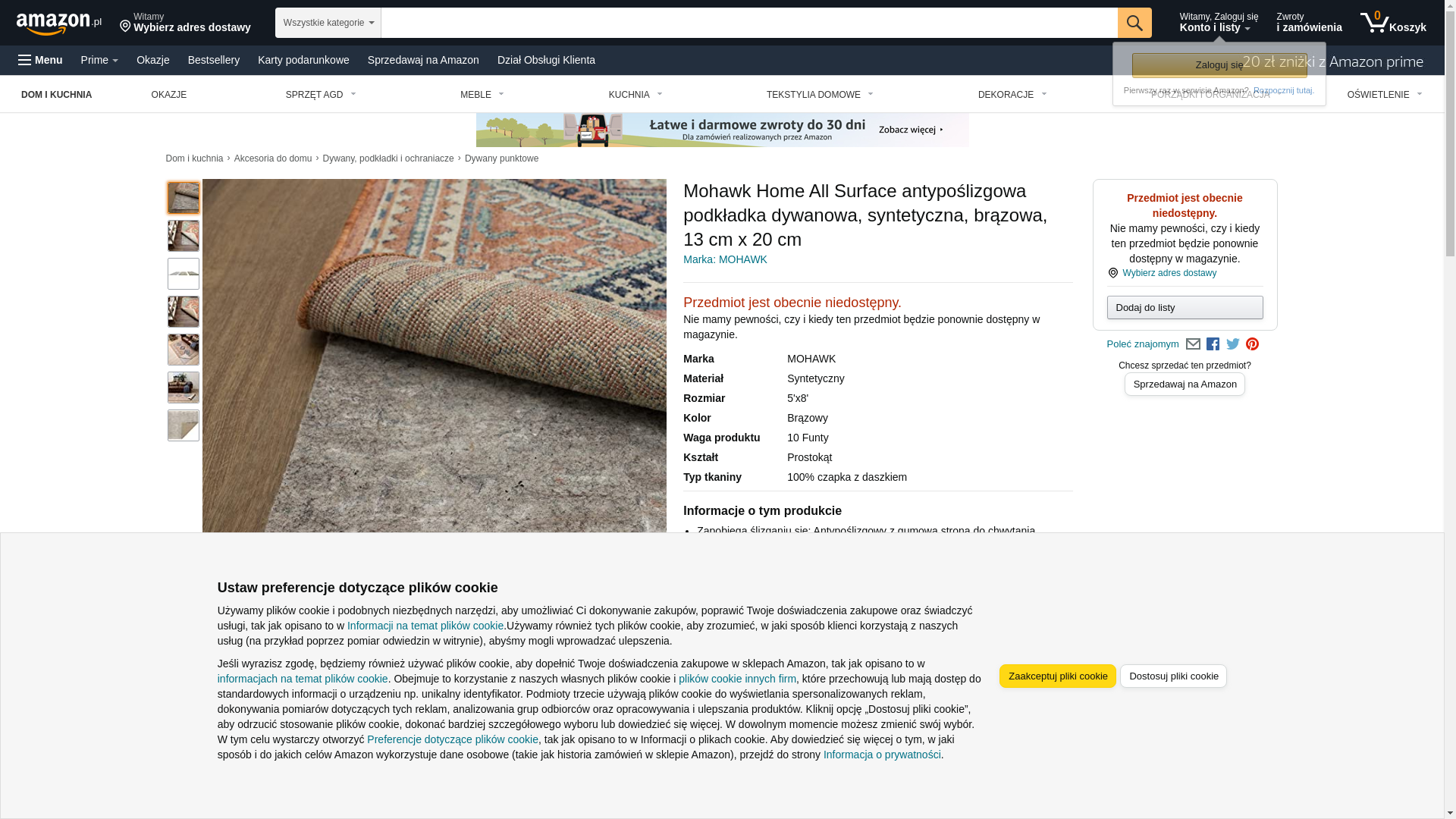This screenshot has height=819, width=1456.
Task: Expand the Konto i listy dropdown
Action: (x=1218, y=23)
